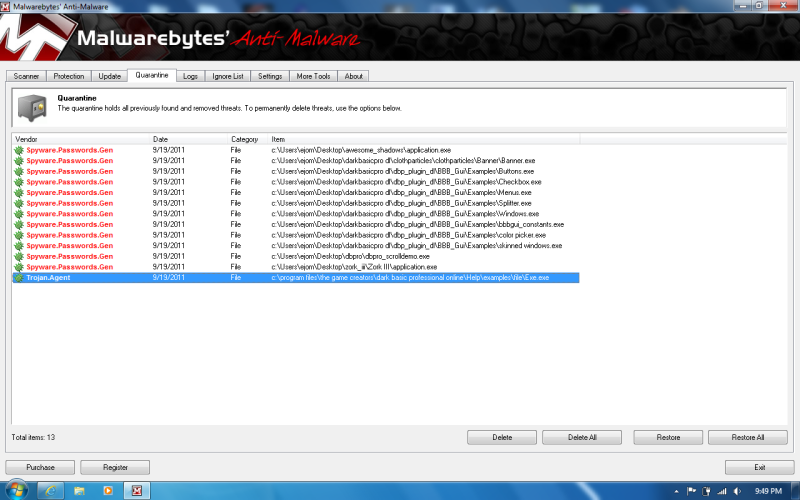Click the bug icon on Zork III application.exe row

tap(19, 267)
